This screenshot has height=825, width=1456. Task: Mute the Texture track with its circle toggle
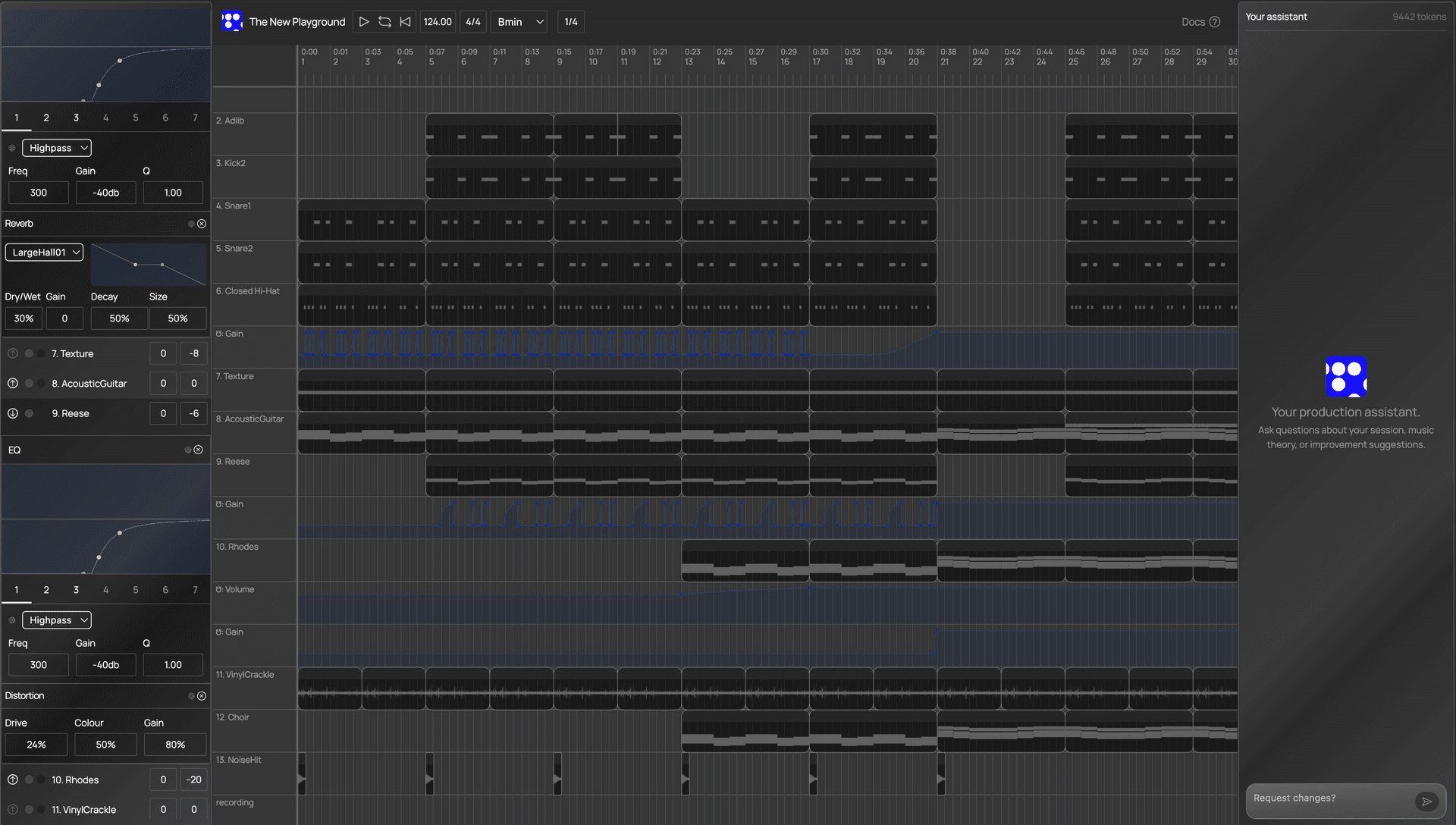click(30, 353)
